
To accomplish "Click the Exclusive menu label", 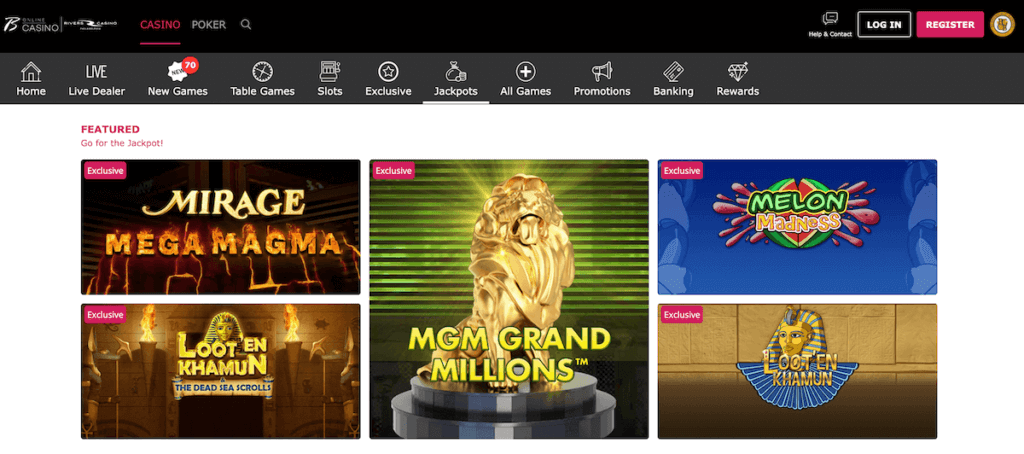I will coord(389,91).
